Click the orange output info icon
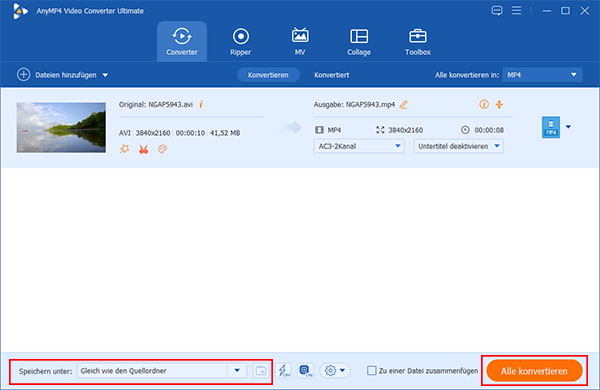600x390 pixels. point(484,104)
